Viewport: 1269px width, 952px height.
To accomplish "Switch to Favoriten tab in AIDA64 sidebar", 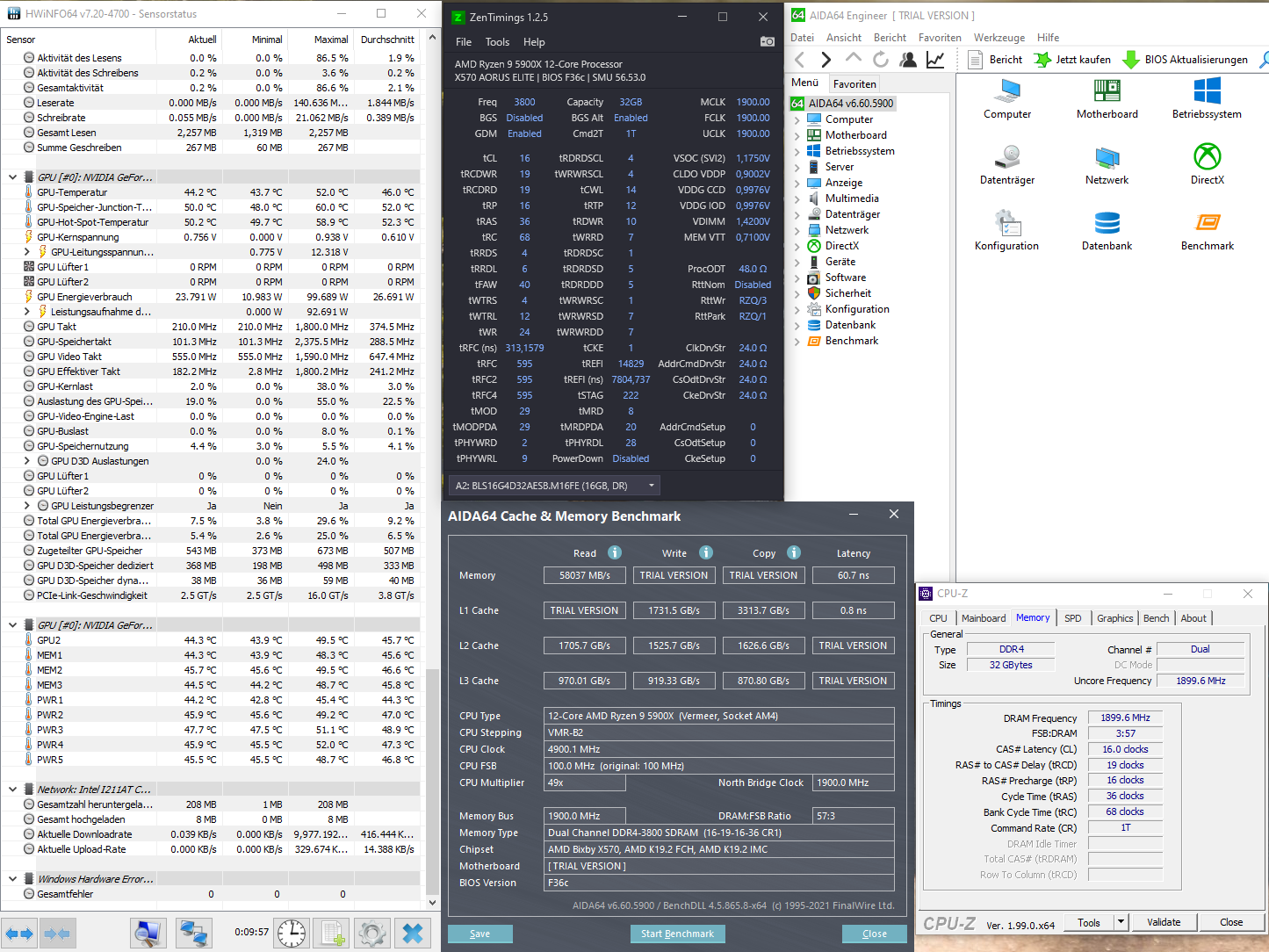I will (854, 84).
